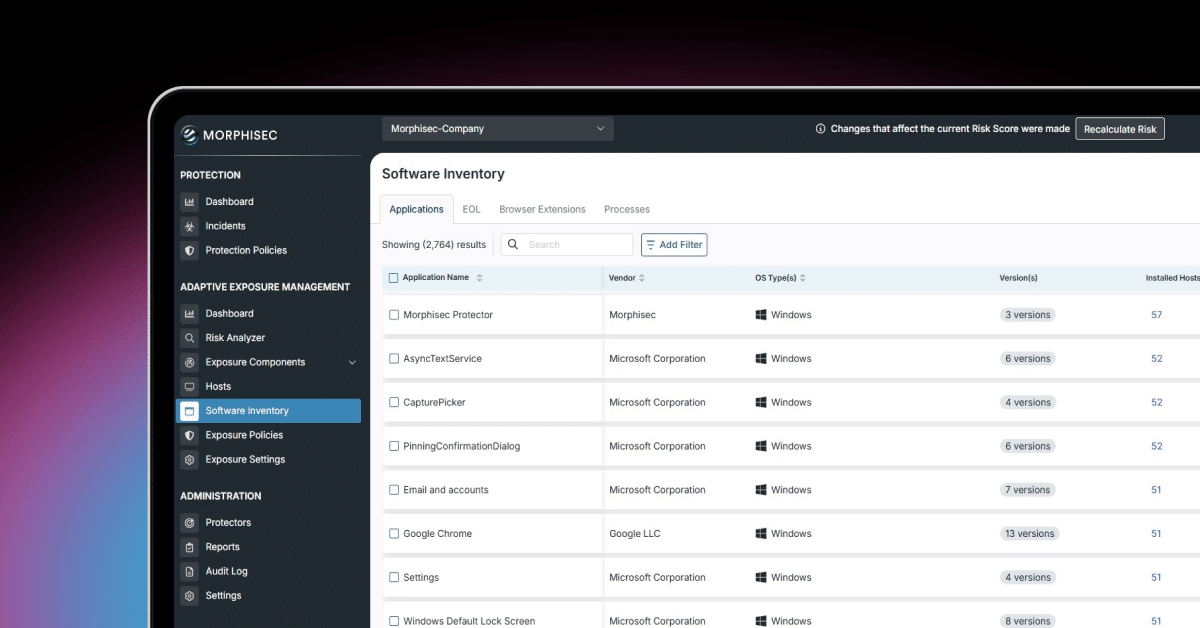Image resolution: width=1200 pixels, height=628 pixels.
Task: Click into the Search input field
Action: 567,244
